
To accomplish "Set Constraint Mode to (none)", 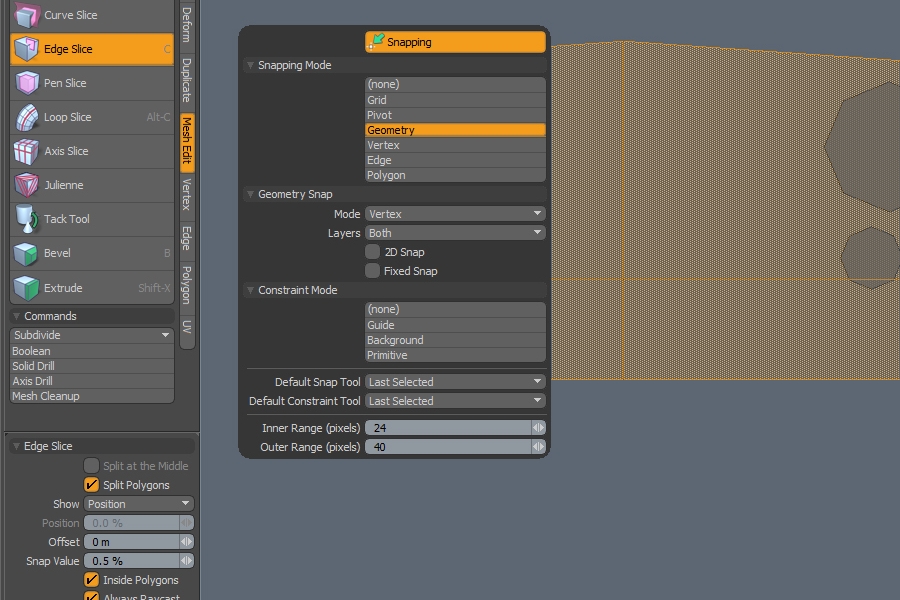I will [455, 309].
